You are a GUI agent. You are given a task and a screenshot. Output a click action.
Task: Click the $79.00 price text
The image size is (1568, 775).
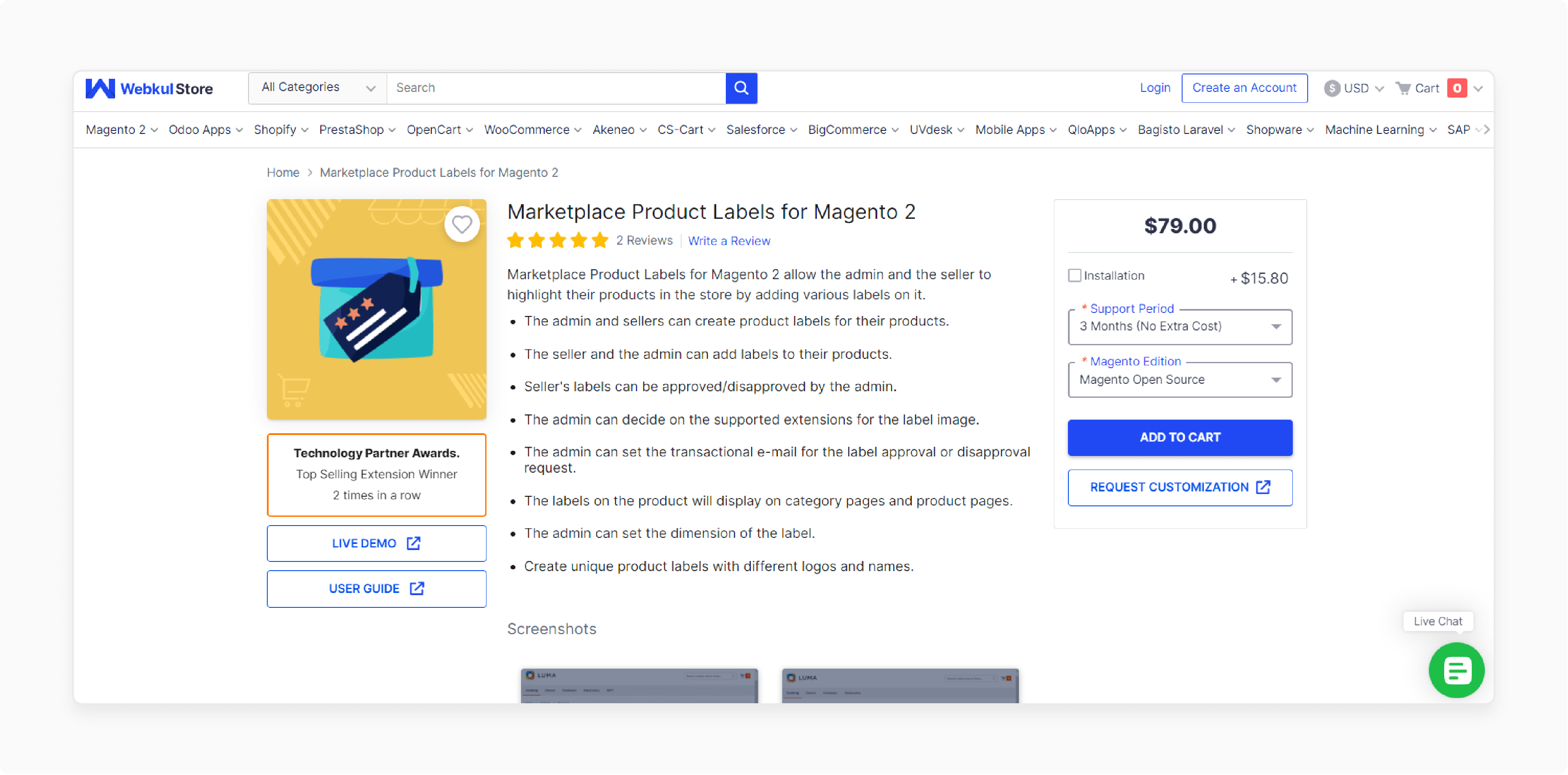1179,226
